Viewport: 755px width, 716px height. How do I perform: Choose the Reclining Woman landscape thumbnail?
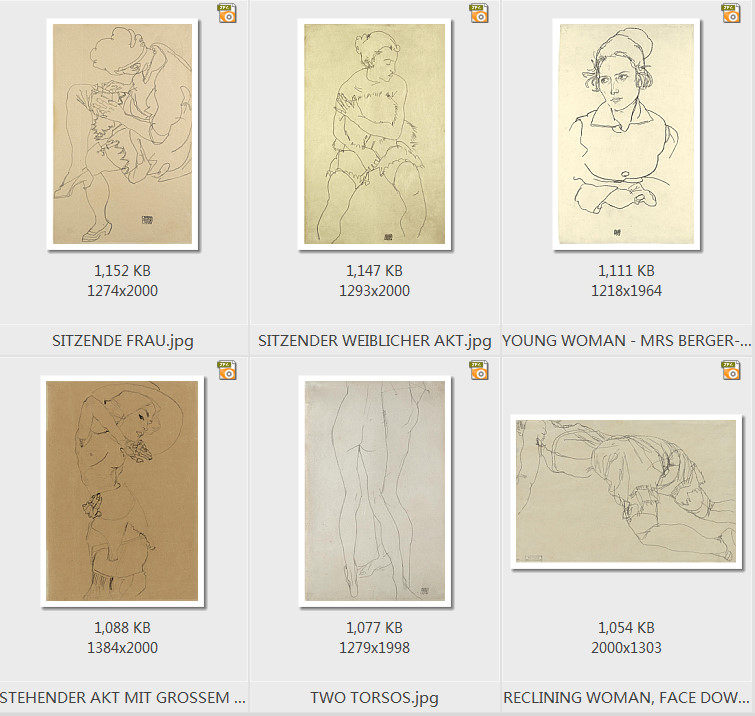pyautogui.click(x=626, y=492)
